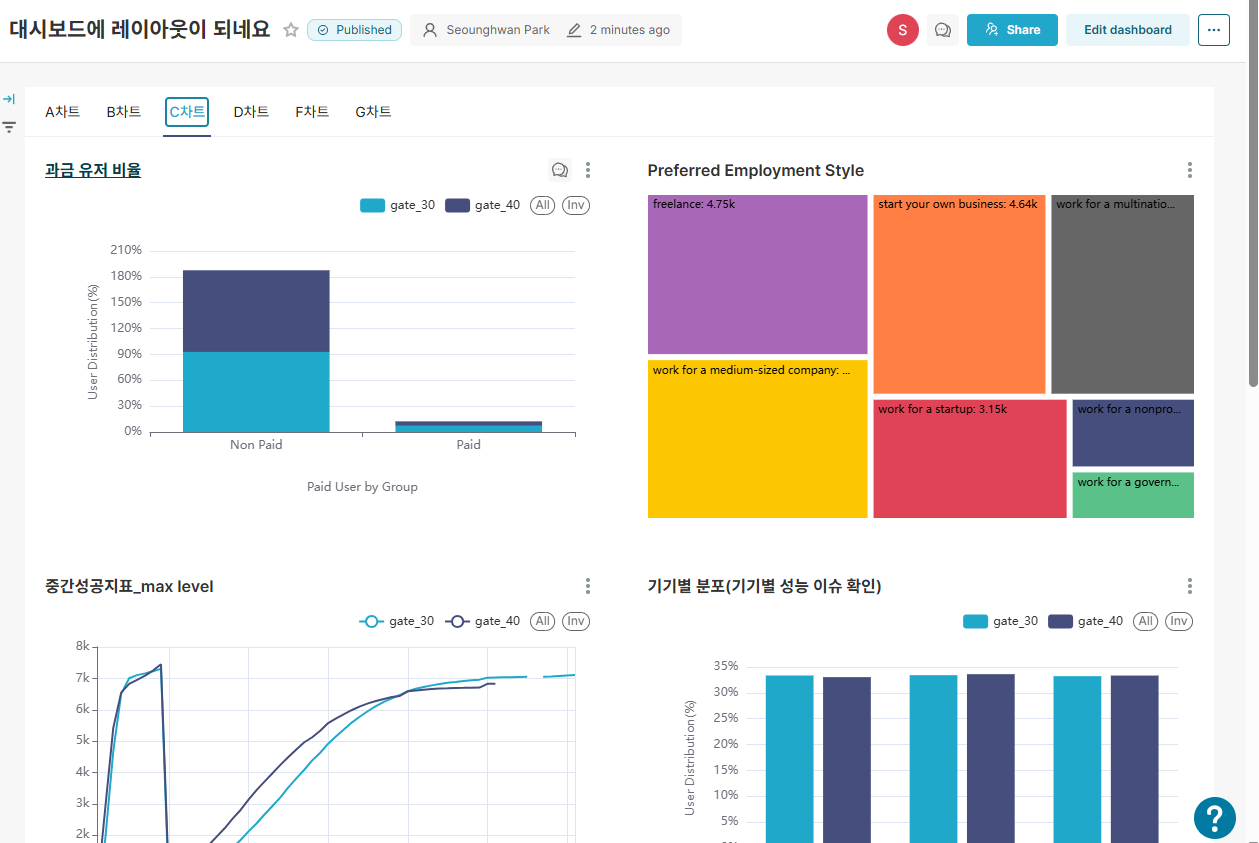The image size is (1259, 843).
Task: Click the 2 minutes ago edit time
Action: pos(618,30)
